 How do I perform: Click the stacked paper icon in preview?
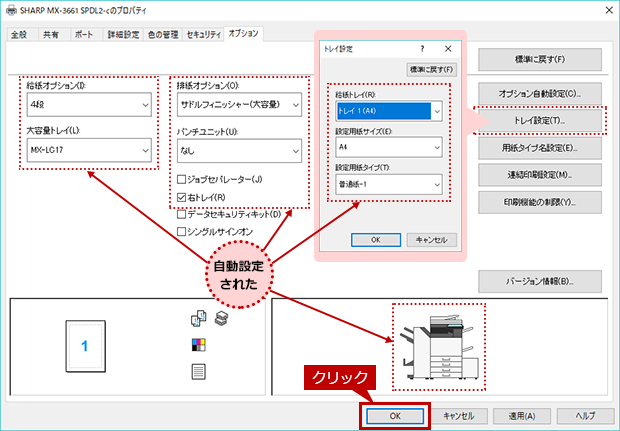[x=221, y=318]
